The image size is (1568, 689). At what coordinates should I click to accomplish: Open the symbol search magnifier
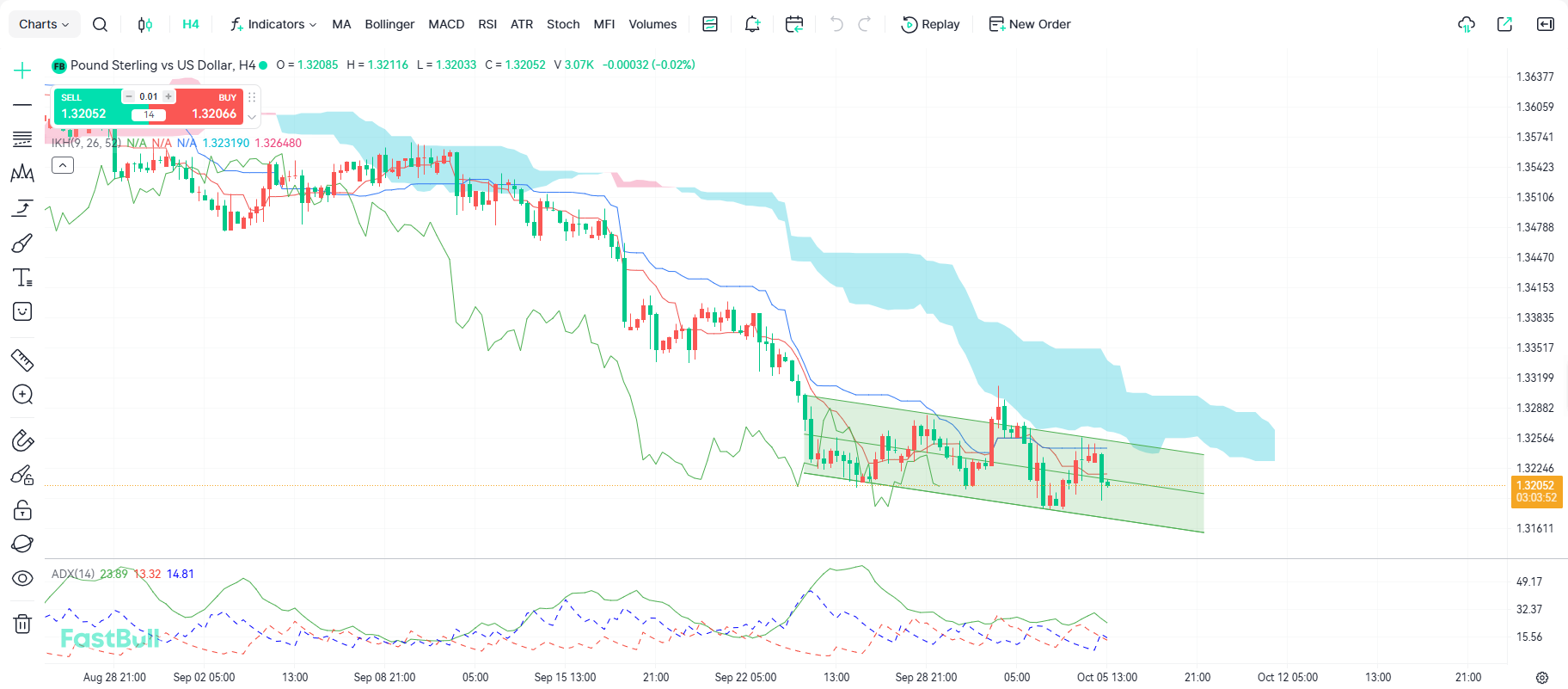pos(100,24)
